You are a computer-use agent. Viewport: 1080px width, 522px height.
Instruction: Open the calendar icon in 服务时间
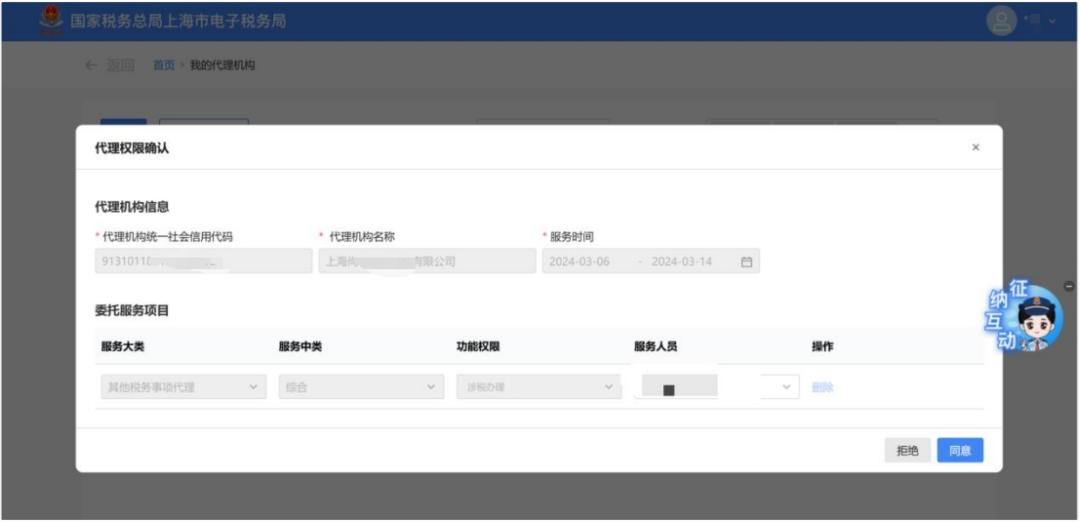pos(746,262)
